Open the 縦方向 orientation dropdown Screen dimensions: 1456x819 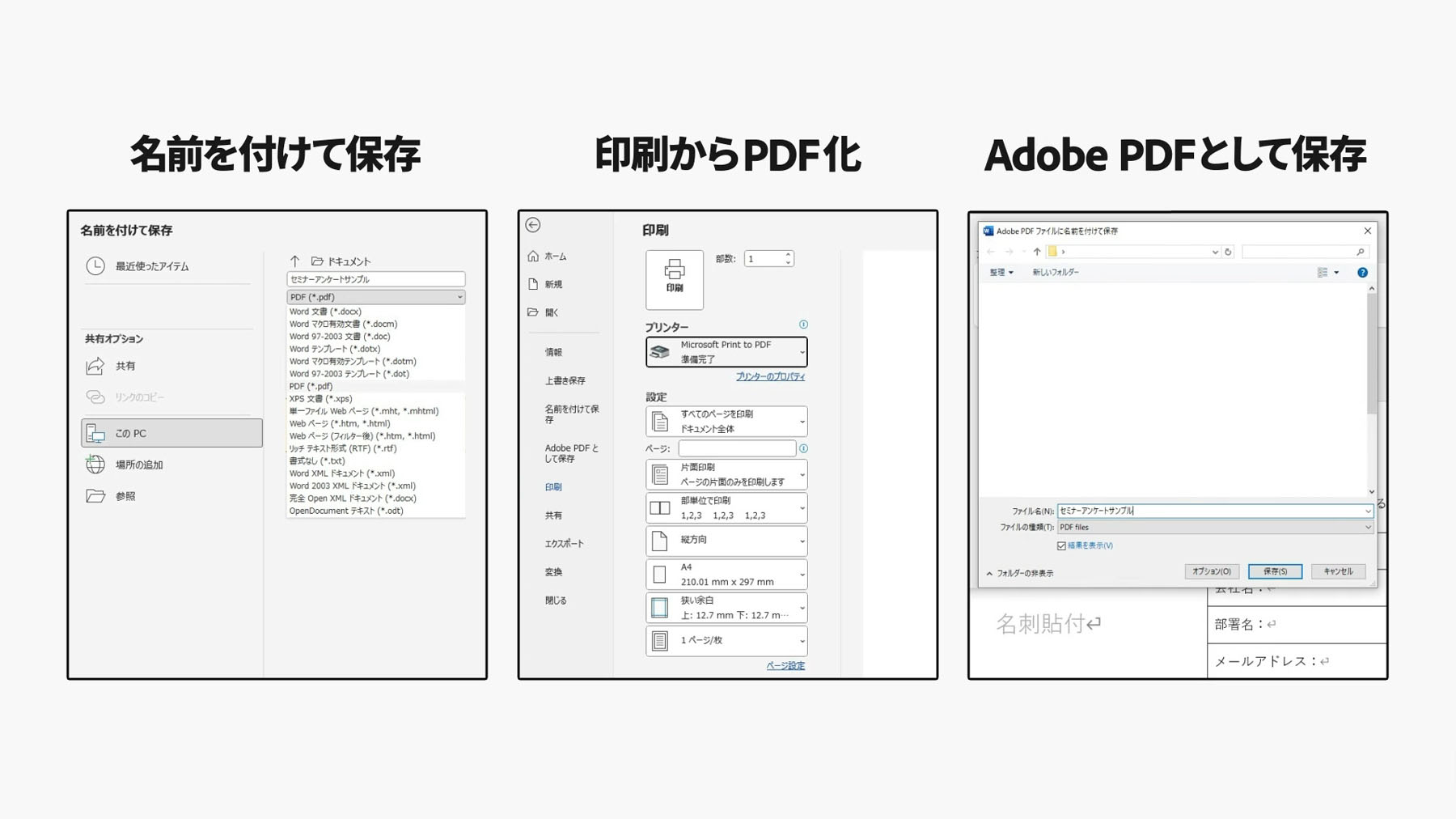726,541
